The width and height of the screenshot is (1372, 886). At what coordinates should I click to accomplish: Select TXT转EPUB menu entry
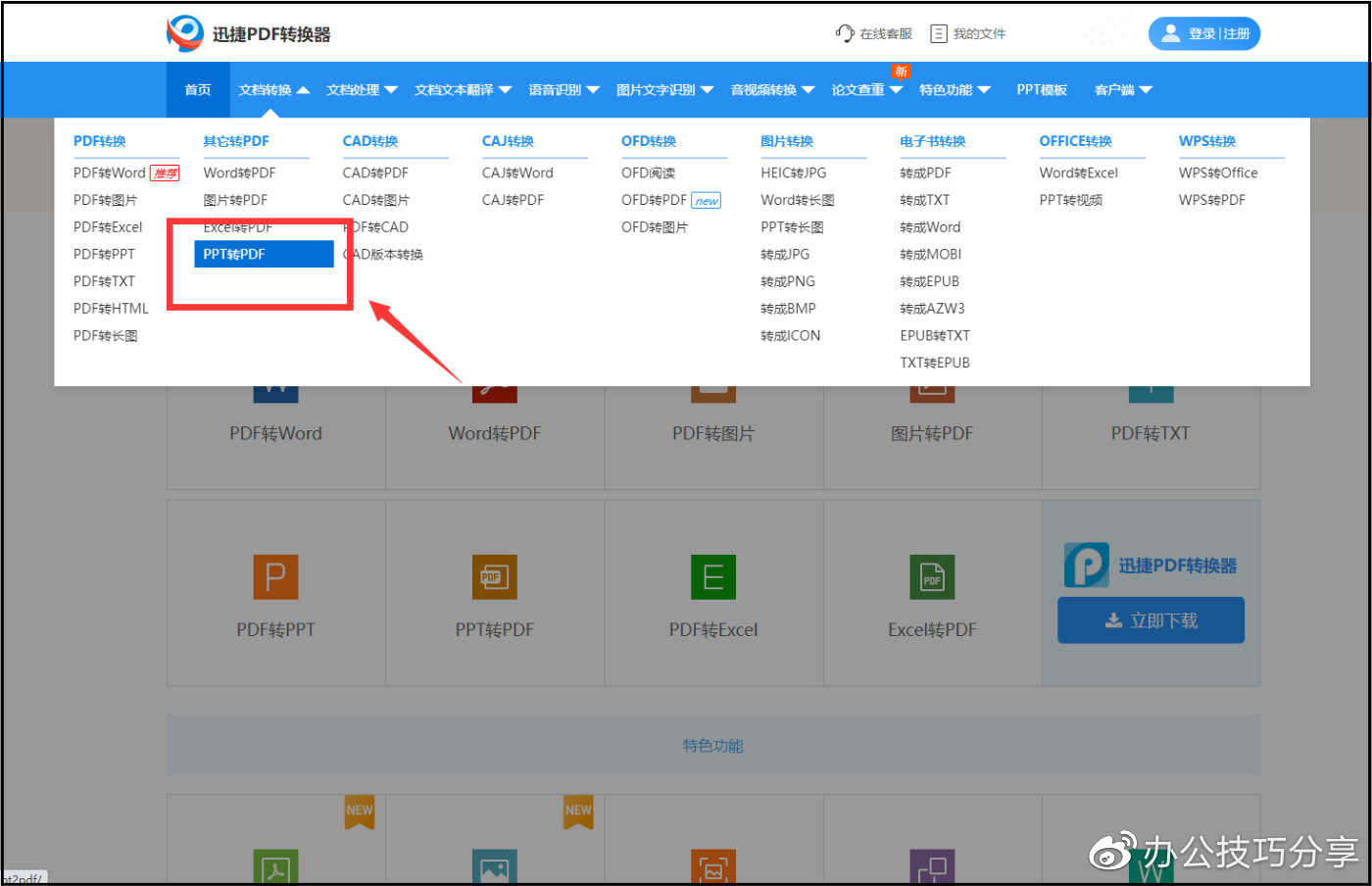[x=935, y=363]
